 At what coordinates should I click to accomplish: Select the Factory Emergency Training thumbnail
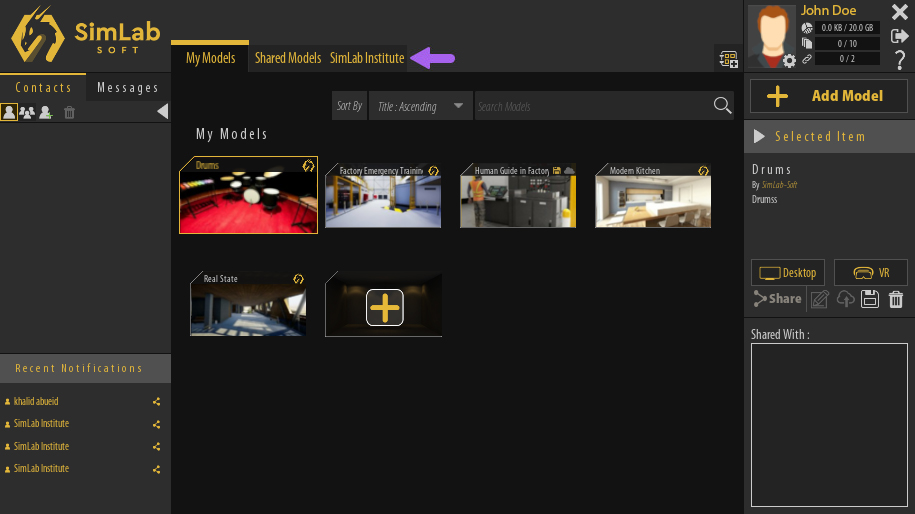pos(383,195)
